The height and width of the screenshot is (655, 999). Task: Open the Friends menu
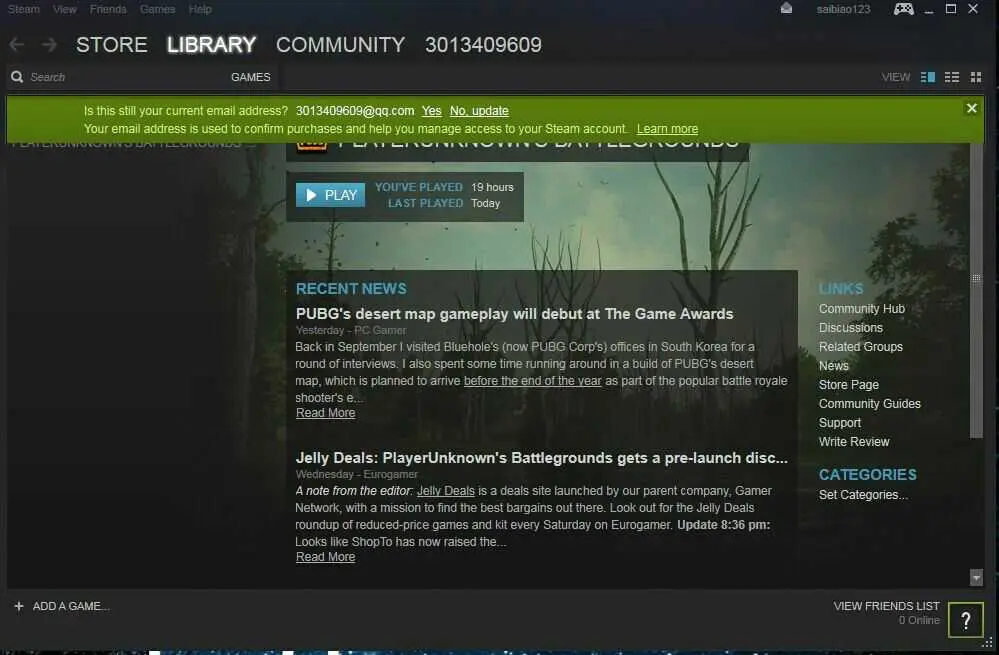pos(108,9)
